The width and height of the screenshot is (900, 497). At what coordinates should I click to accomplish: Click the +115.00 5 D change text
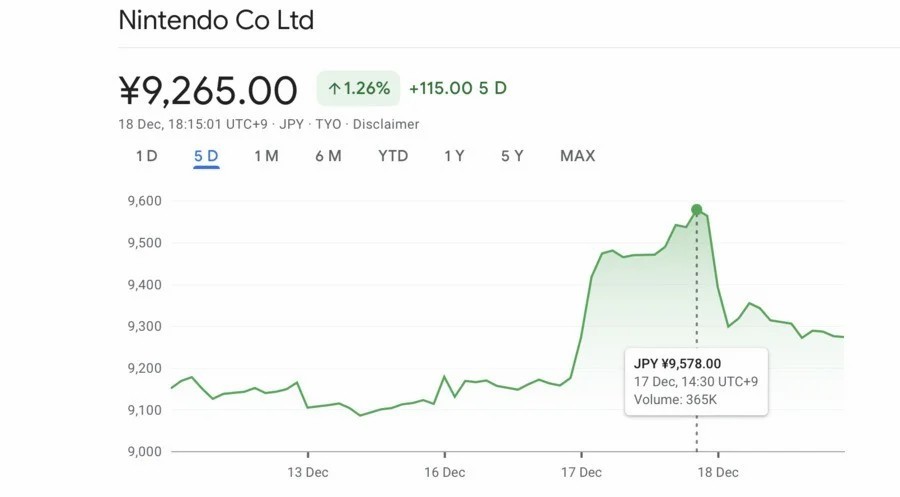click(458, 88)
